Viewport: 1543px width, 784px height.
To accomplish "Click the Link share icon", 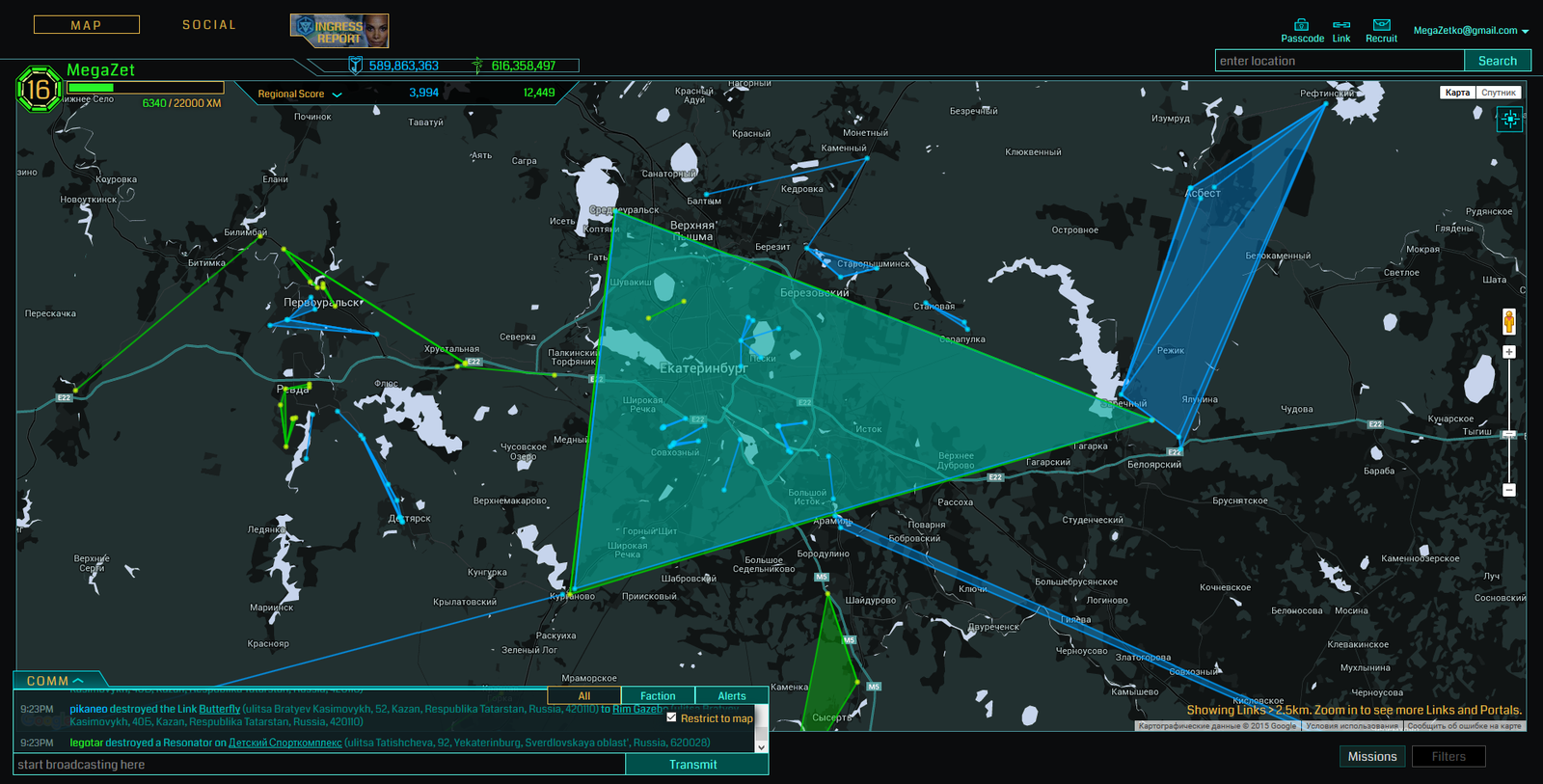I will [x=1341, y=25].
